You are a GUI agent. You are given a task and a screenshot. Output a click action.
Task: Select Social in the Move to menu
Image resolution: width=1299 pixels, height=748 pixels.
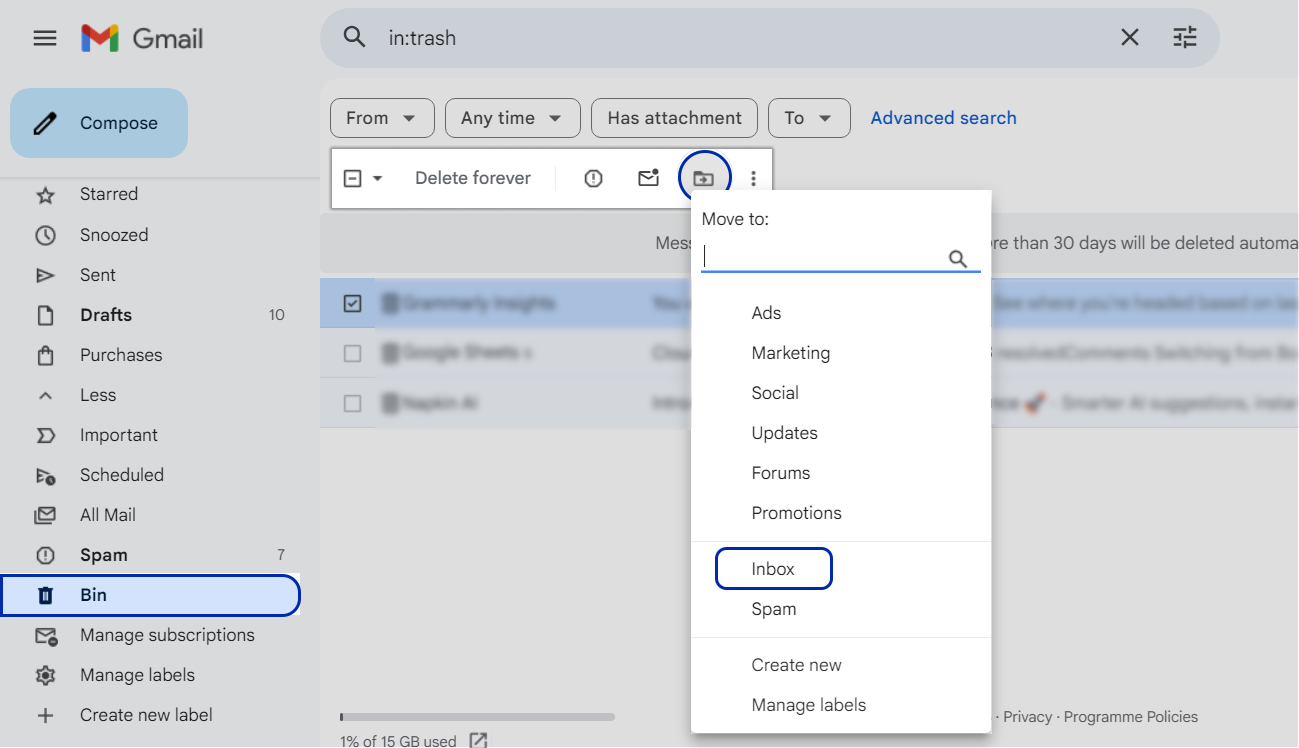point(774,392)
